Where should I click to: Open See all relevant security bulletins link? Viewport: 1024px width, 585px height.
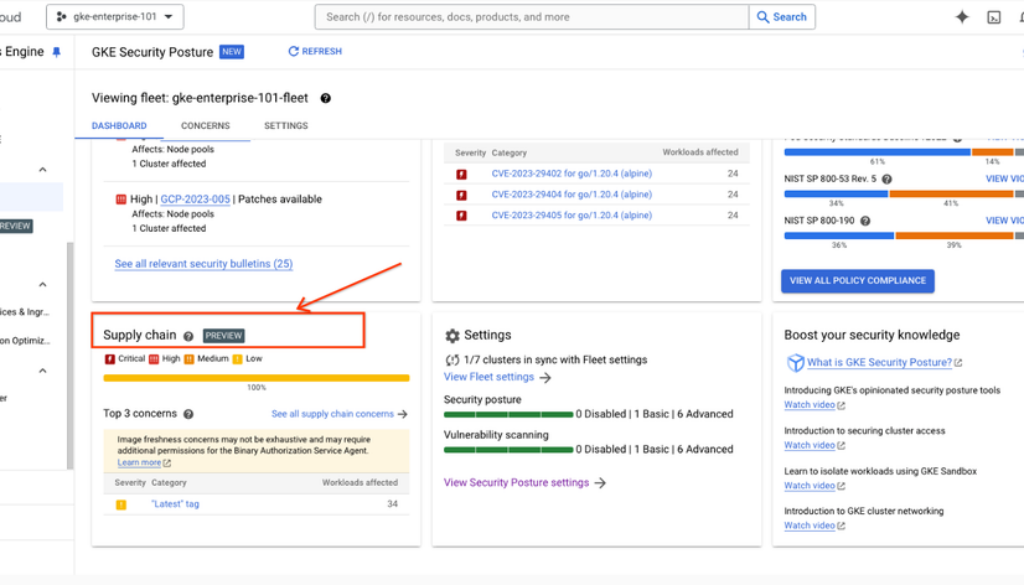[203, 264]
